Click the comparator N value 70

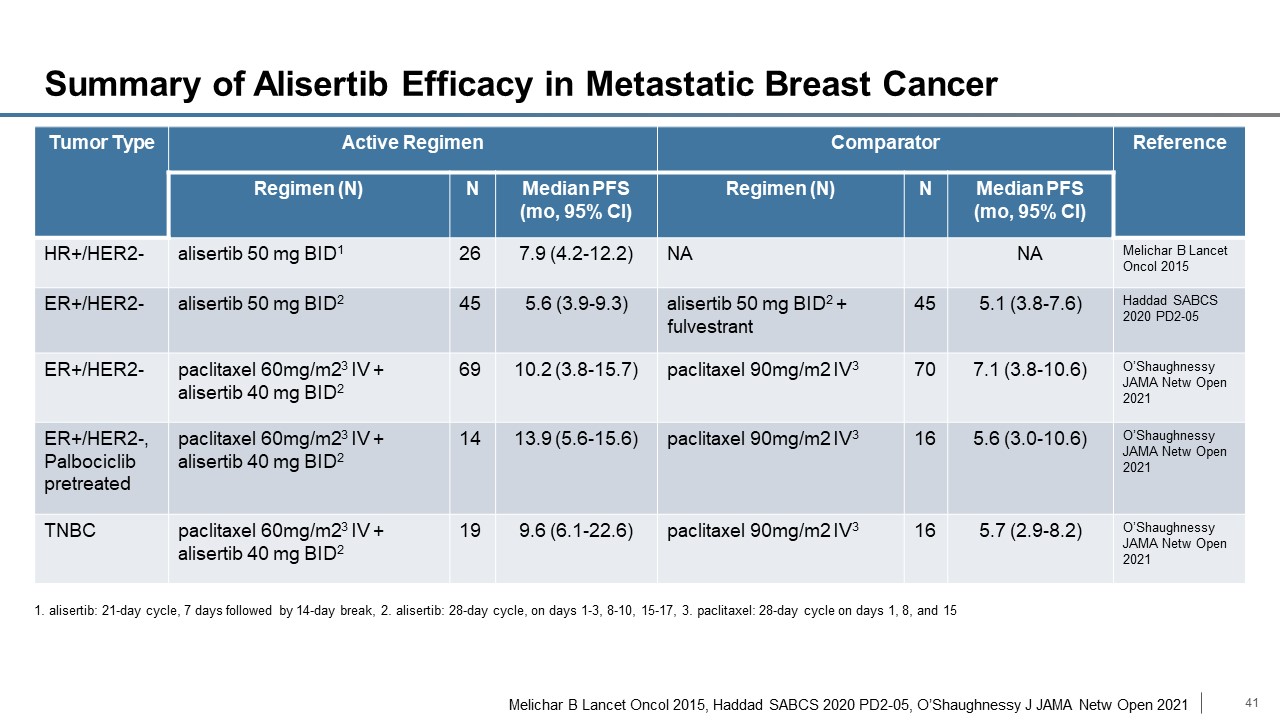(x=925, y=371)
